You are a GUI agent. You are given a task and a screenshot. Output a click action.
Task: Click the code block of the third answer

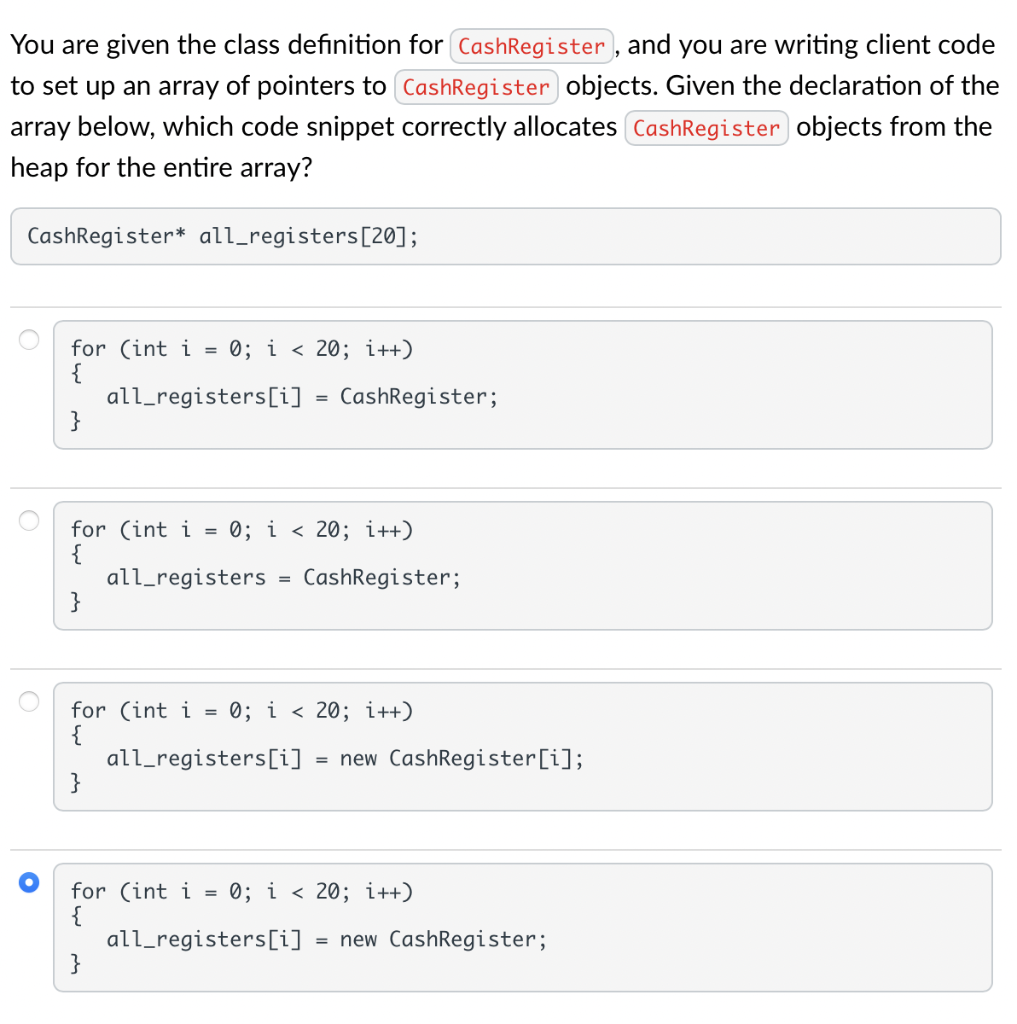pyautogui.click(x=520, y=746)
